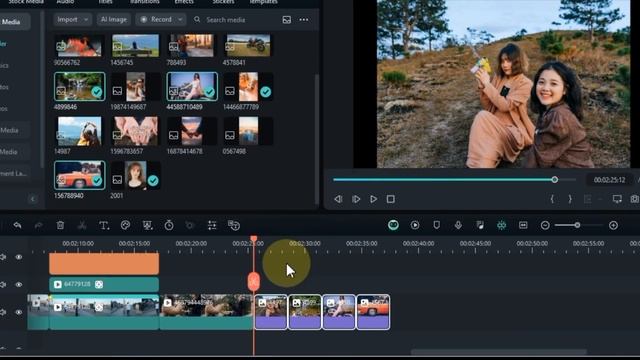Select the 788493 media thumbnail

pos(191,45)
